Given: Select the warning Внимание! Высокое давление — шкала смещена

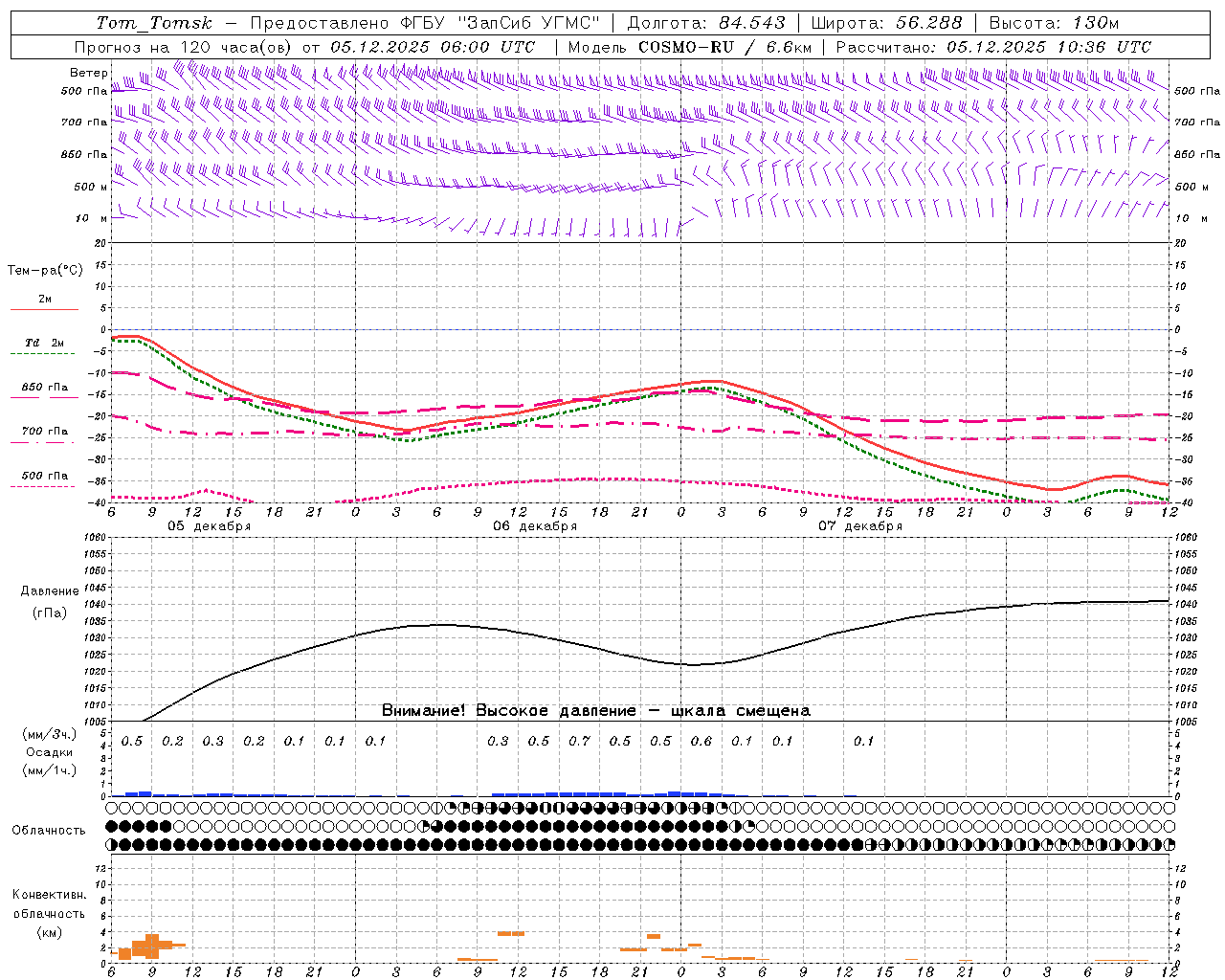Looking at the screenshot, I should click(596, 711).
